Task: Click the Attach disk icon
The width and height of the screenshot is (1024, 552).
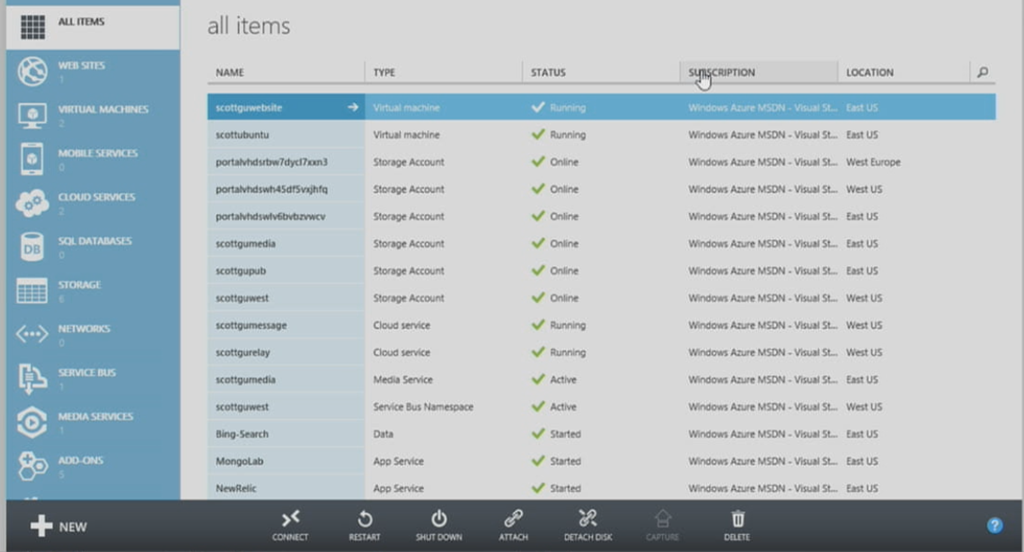Action: coord(513,519)
